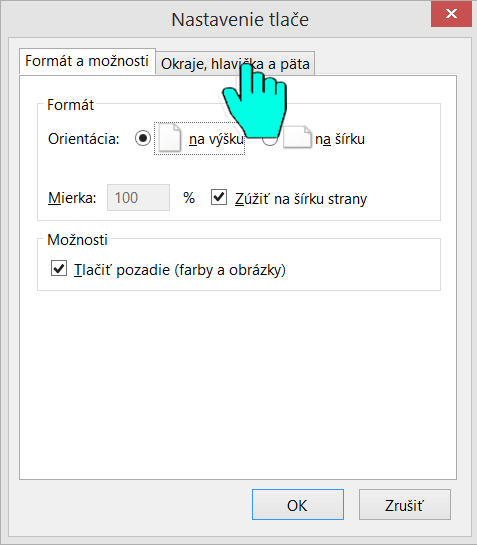Image resolution: width=477 pixels, height=545 pixels.
Task: Click into the Mierka percentage field
Action: [x=138, y=197]
